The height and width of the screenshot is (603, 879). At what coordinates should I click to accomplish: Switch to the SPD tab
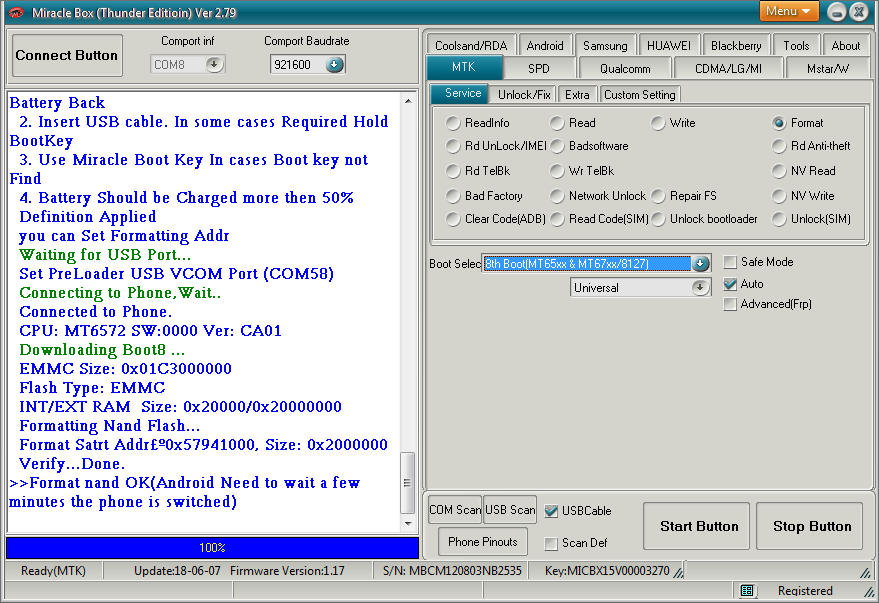[539, 69]
